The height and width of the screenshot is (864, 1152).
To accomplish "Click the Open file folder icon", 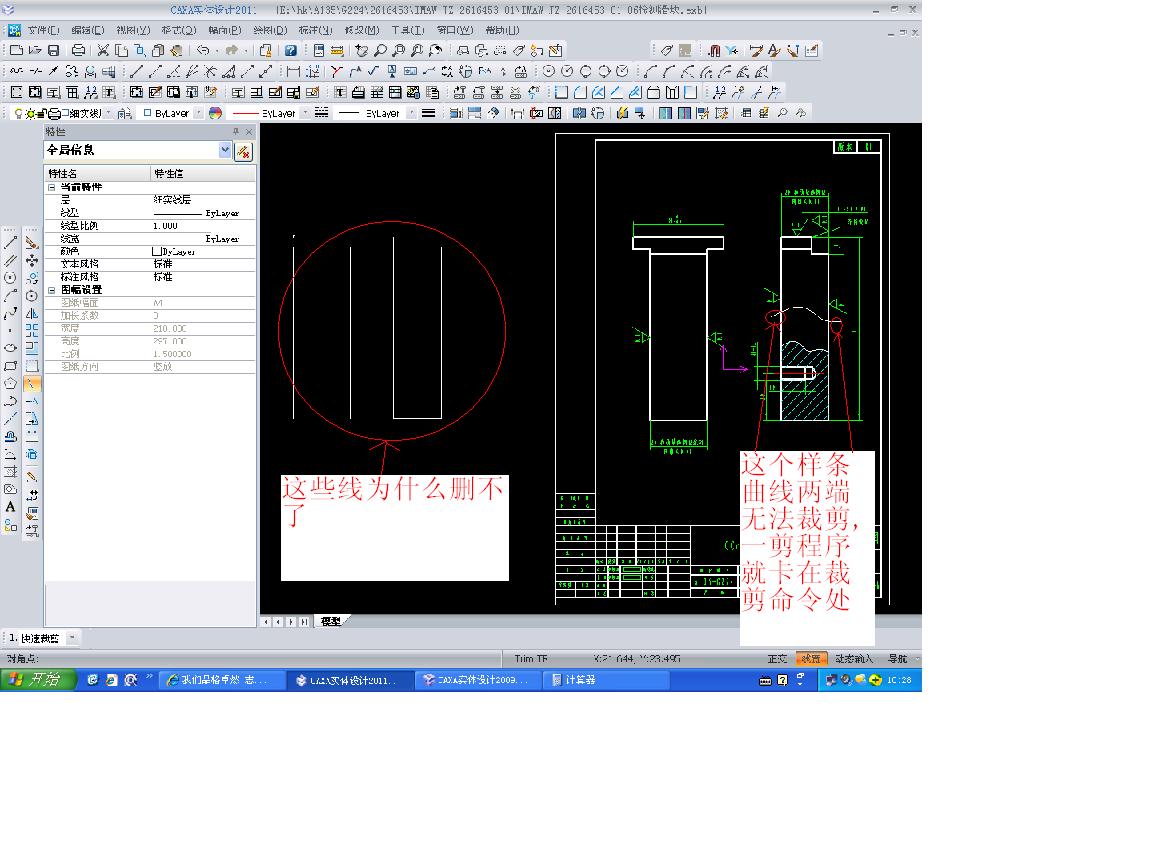I will pyautogui.click(x=35, y=50).
